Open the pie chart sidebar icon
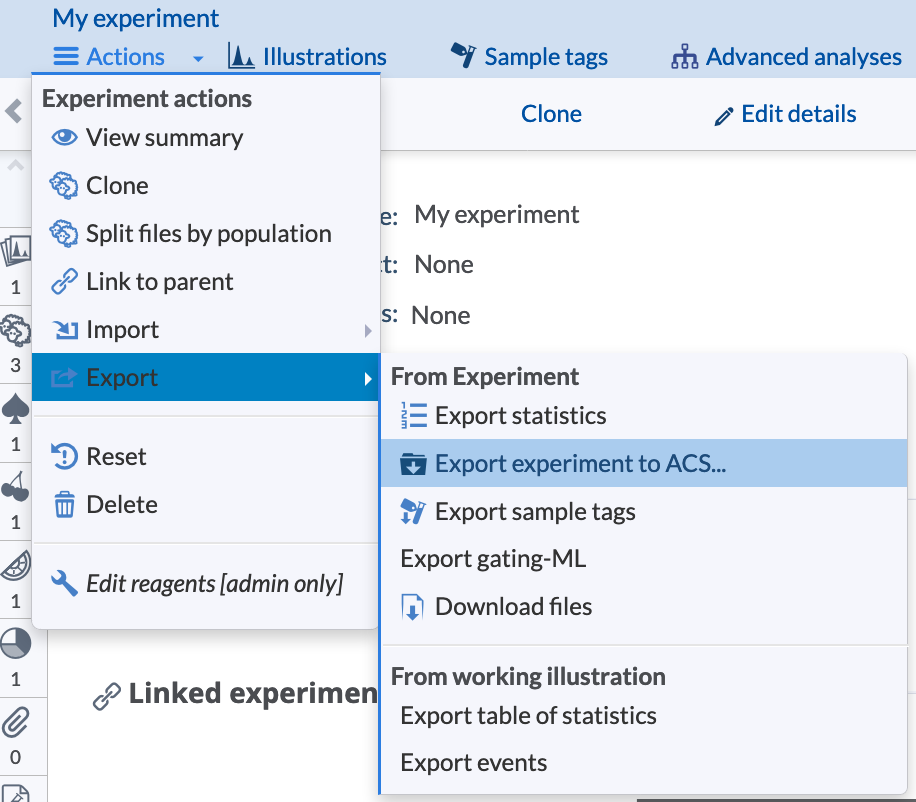 [16, 644]
